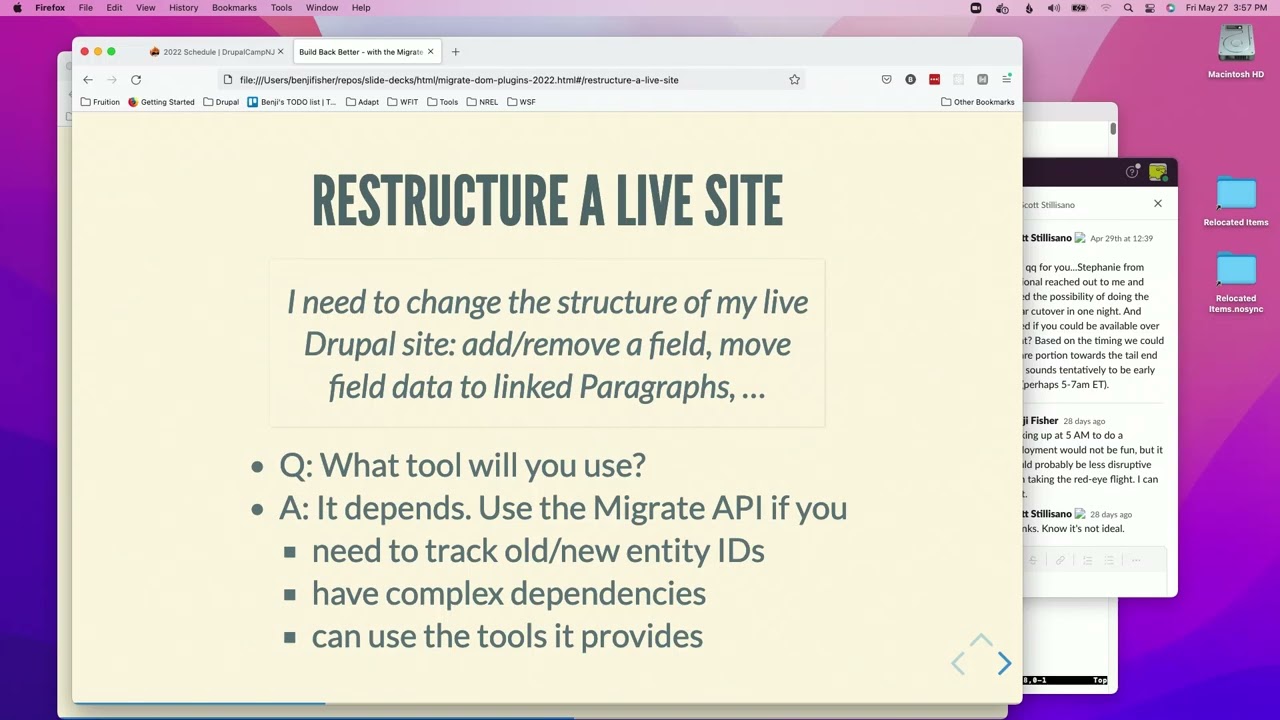
Task: Open the Pocket save icon in toolbar
Action: 886,80
